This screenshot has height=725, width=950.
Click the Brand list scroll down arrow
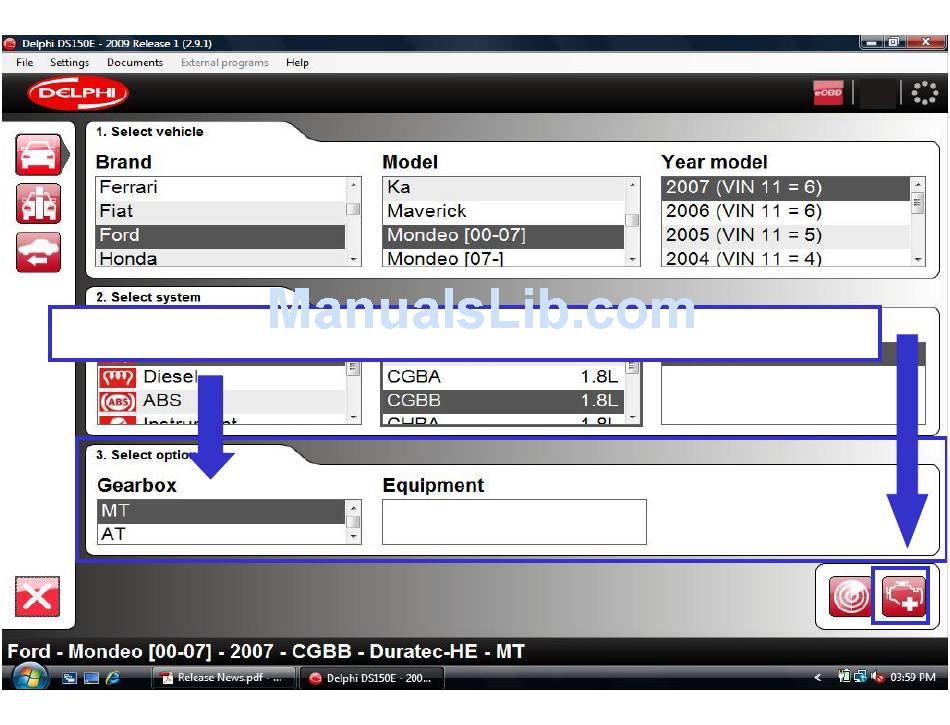tap(353, 259)
